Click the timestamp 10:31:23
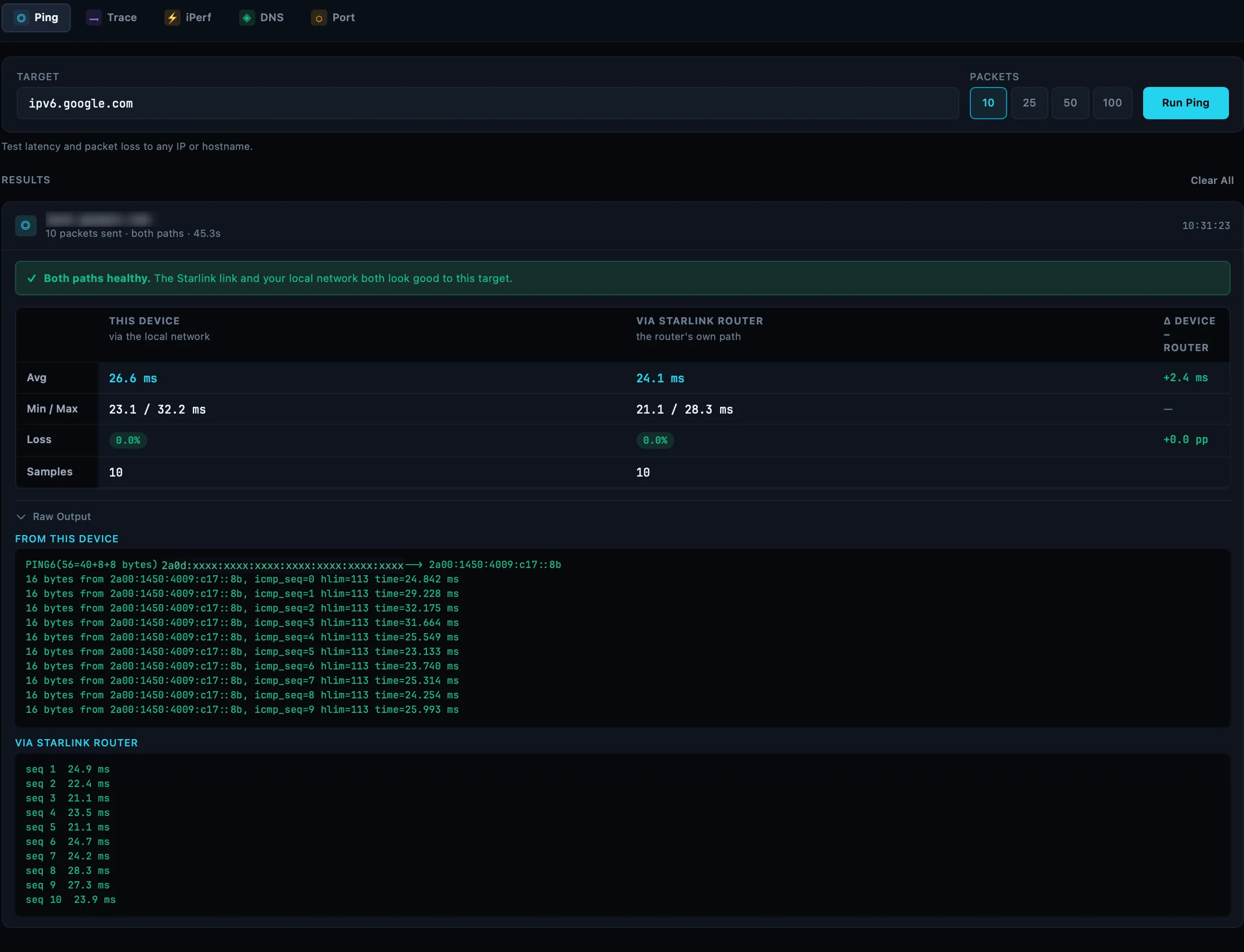This screenshot has height=952, width=1244. [x=1206, y=226]
